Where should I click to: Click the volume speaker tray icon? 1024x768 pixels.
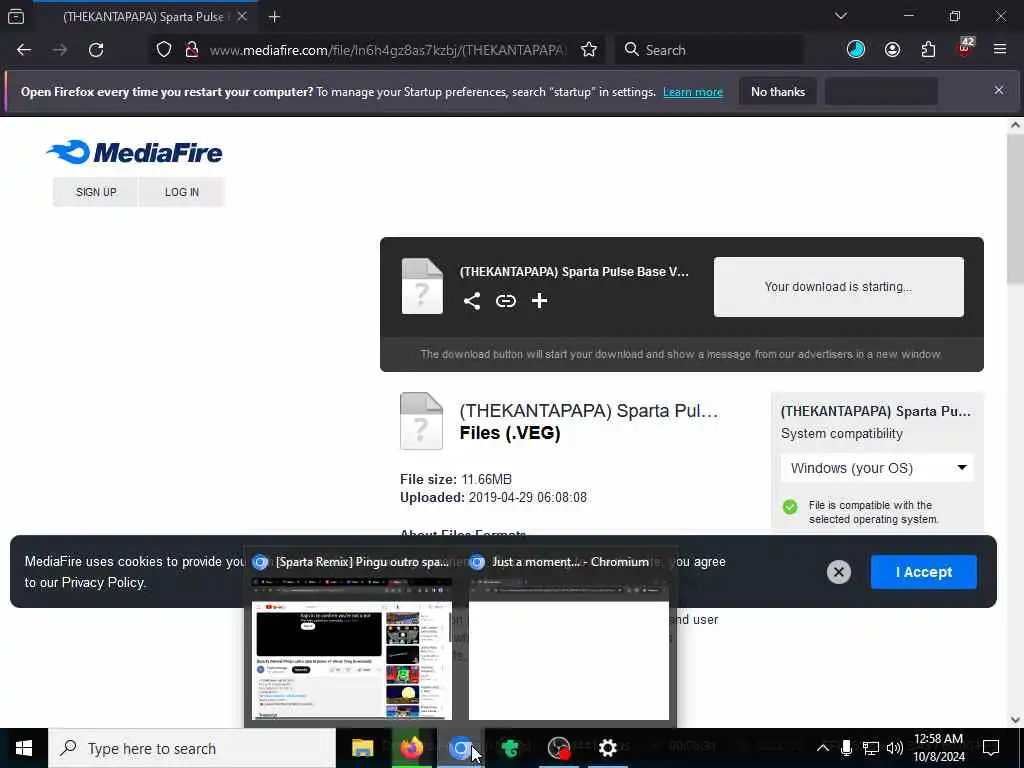(895, 748)
